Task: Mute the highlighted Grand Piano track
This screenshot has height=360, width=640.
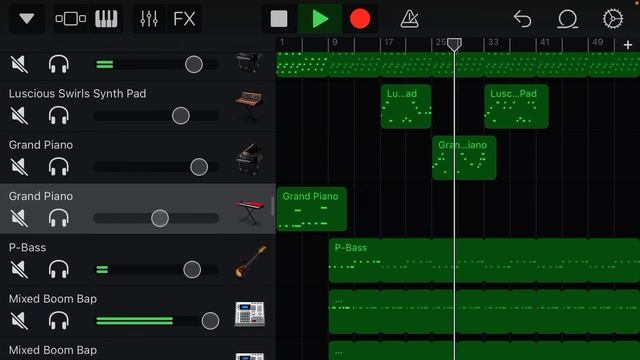Action: coord(19,218)
